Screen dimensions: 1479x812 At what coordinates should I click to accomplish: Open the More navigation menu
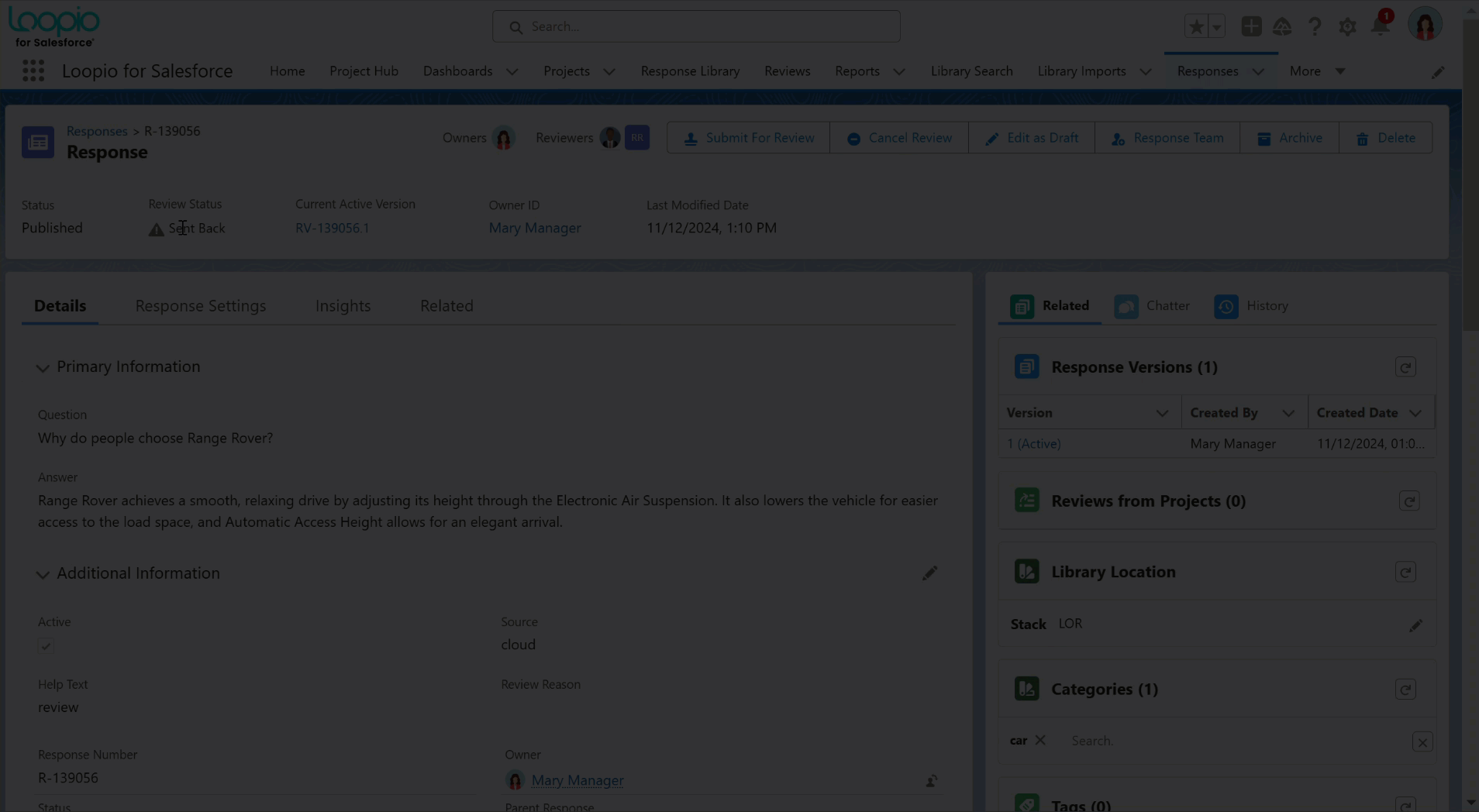1317,71
